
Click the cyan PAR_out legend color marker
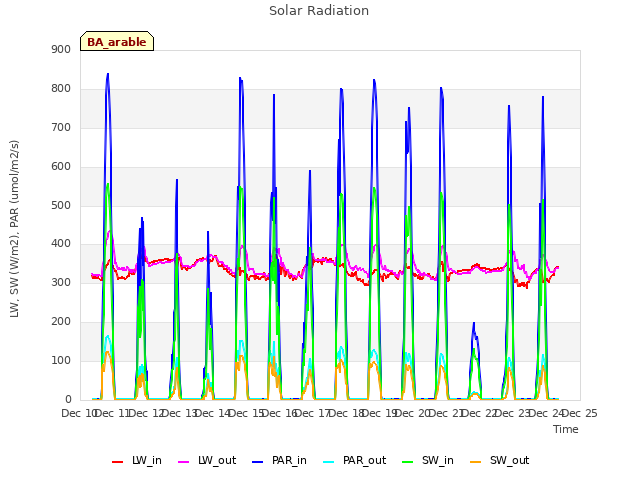point(329,462)
